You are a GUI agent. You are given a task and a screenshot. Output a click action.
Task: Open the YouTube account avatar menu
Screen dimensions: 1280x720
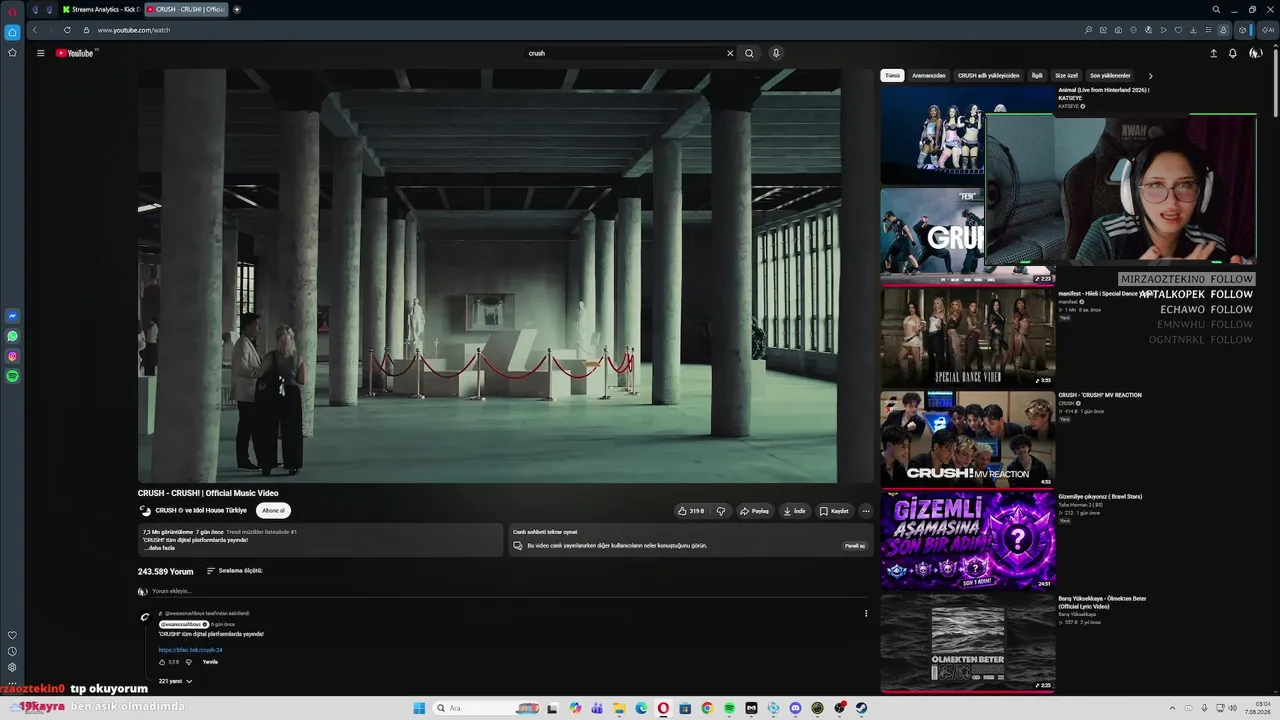[1256, 53]
